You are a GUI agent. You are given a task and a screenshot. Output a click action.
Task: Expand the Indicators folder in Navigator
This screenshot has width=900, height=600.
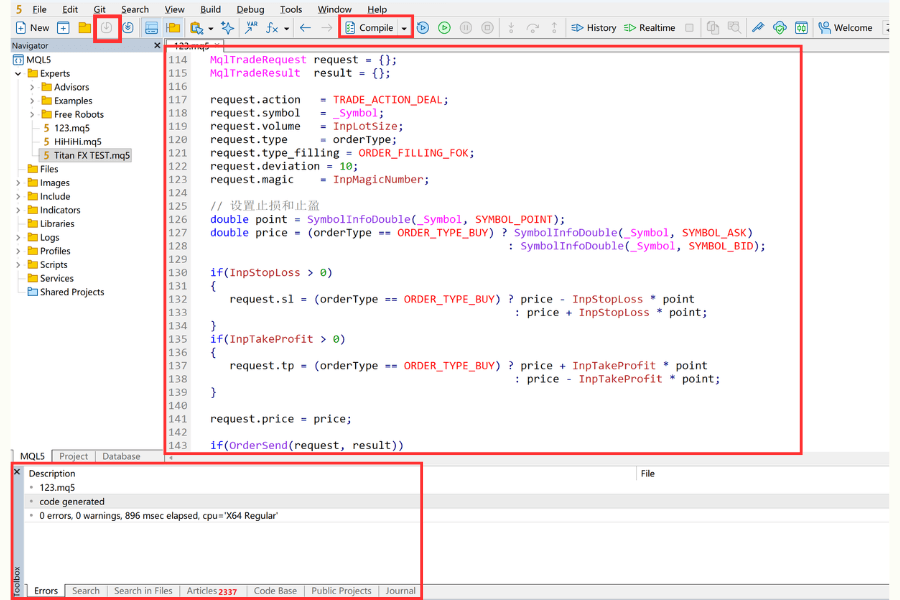(18, 210)
